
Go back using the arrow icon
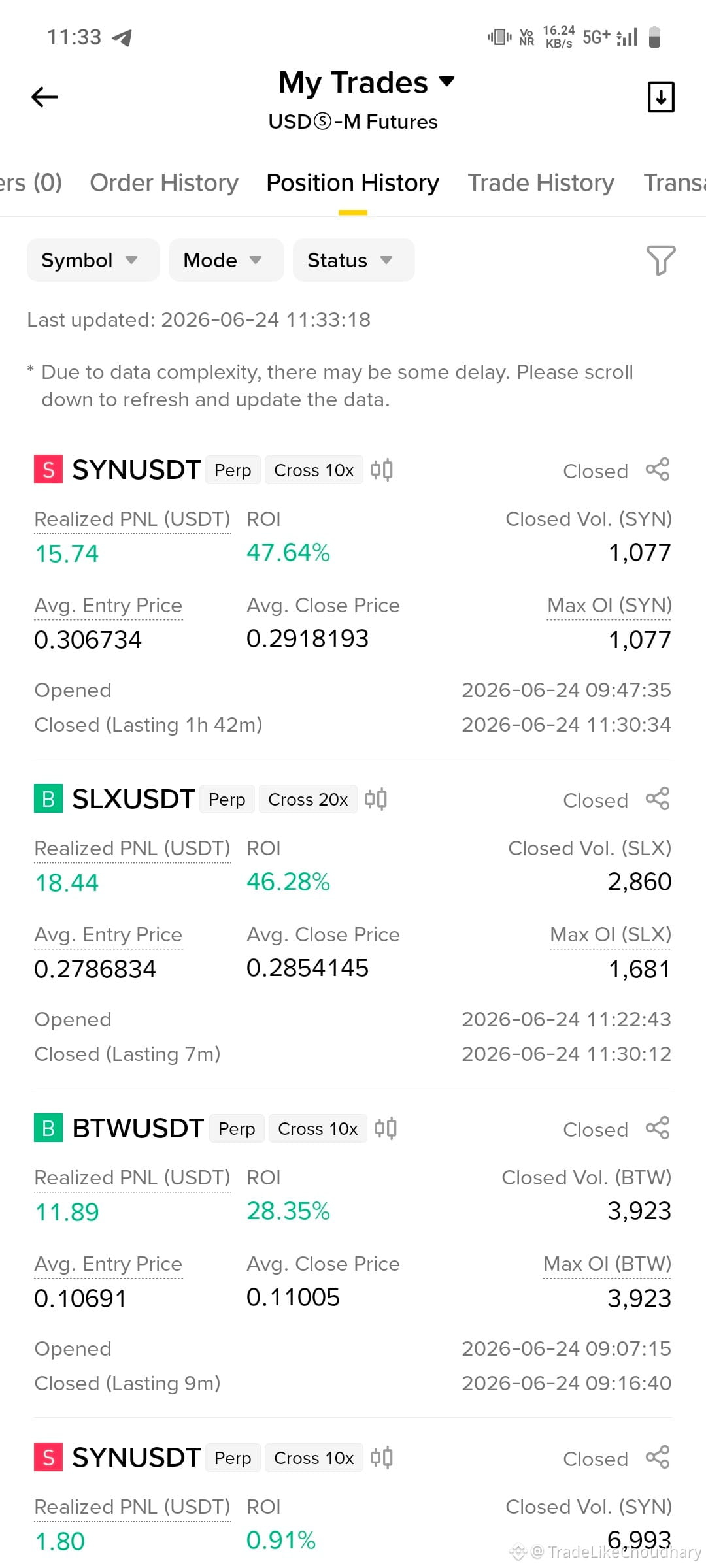[x=45, y=97]
